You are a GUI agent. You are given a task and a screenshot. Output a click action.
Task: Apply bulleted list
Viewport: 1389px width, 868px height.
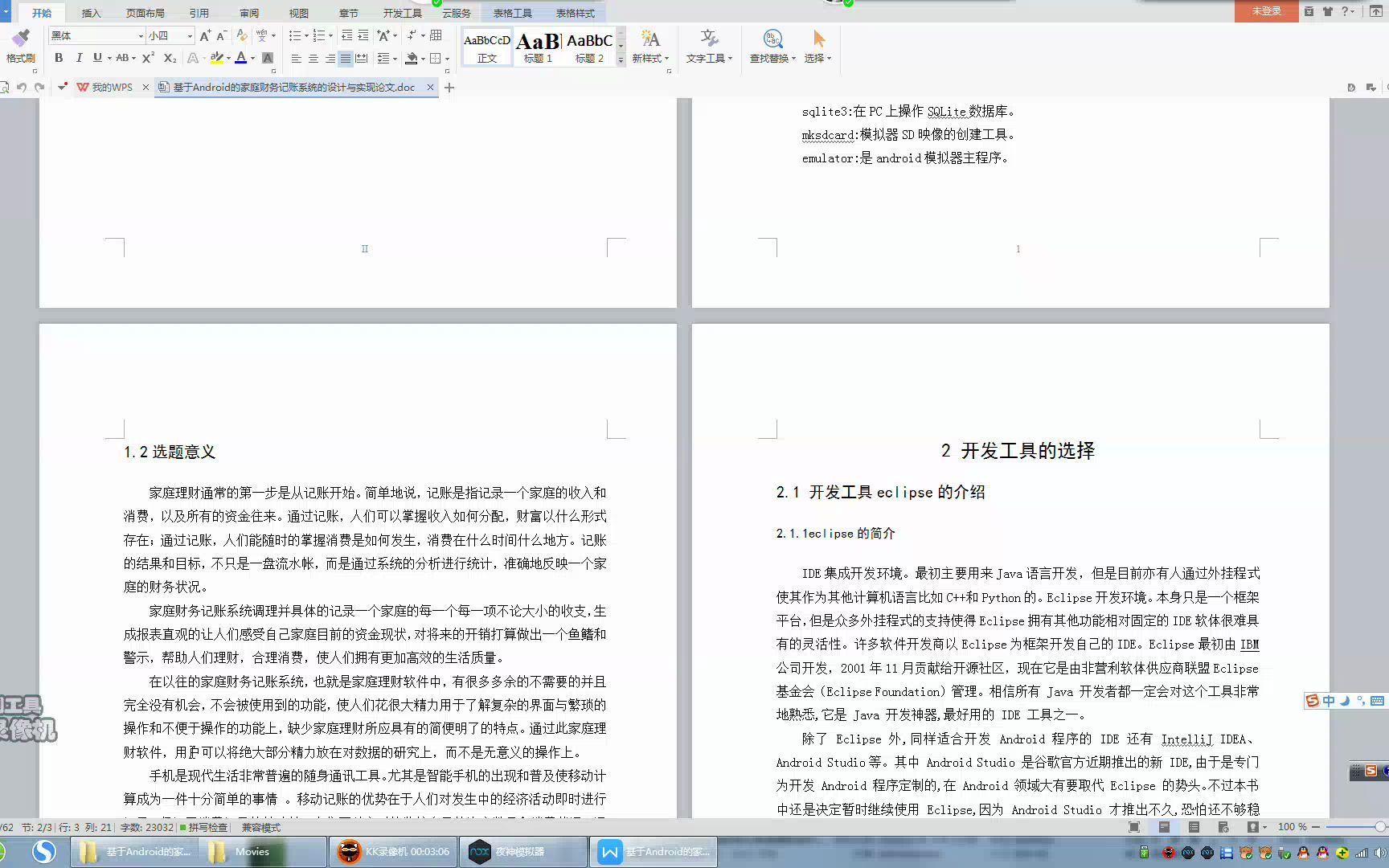tap(295, 35)
